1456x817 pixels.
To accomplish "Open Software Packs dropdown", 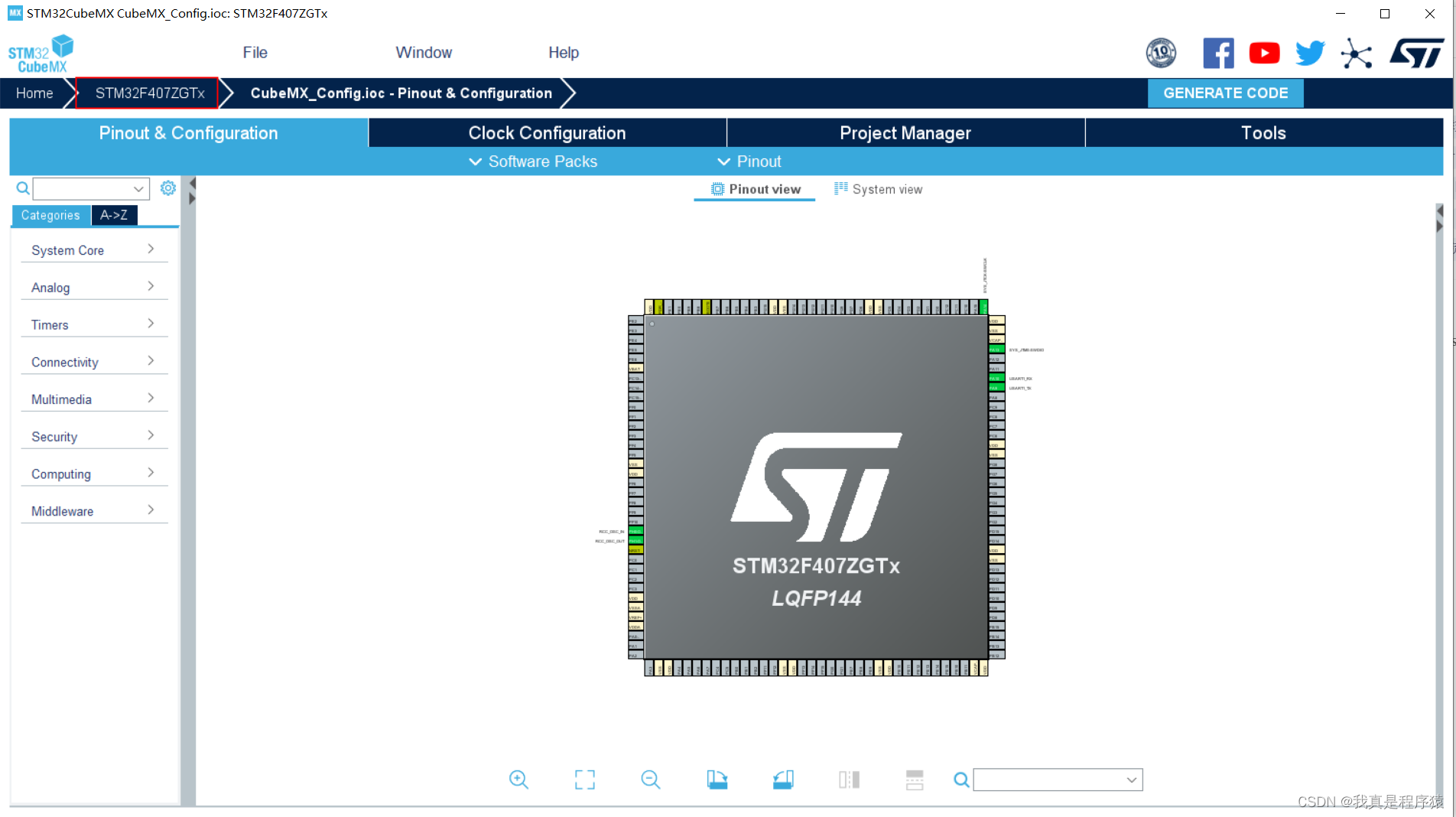I will click(x=533, y=161).
